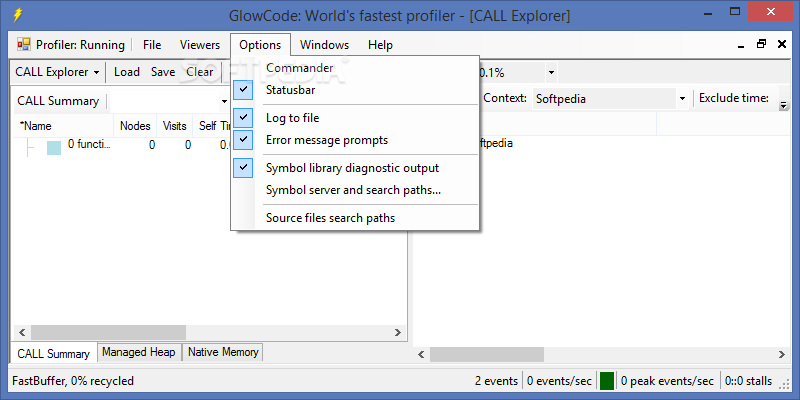800x400 pixels.
Task: Close the Options menu
Action: click(x=260, y=45)
